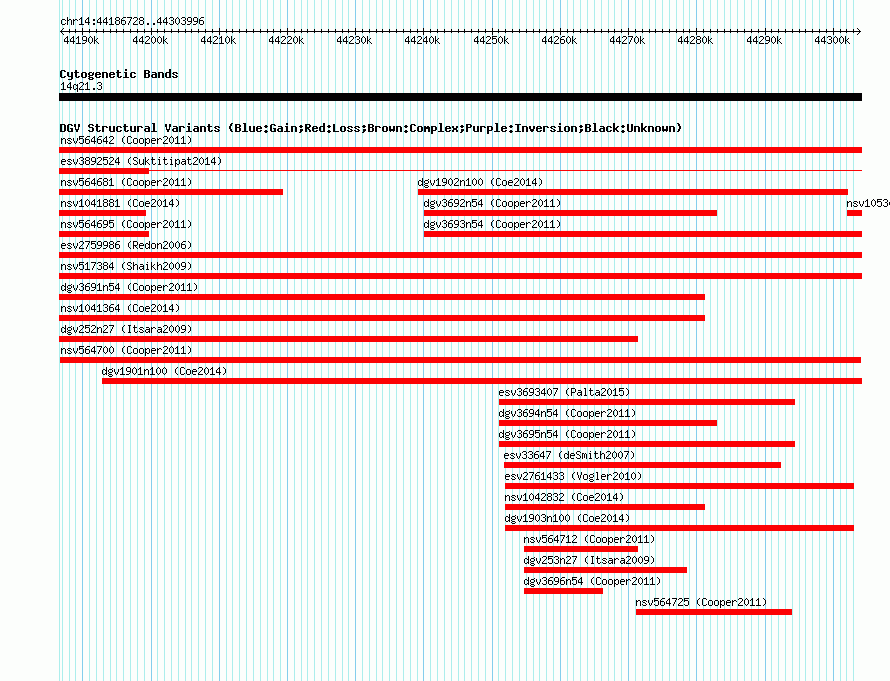Open the dgv3694n54 (Cooper2011) label
The width and height of the screenshot is (890, 681).
(x=567, y=413)
